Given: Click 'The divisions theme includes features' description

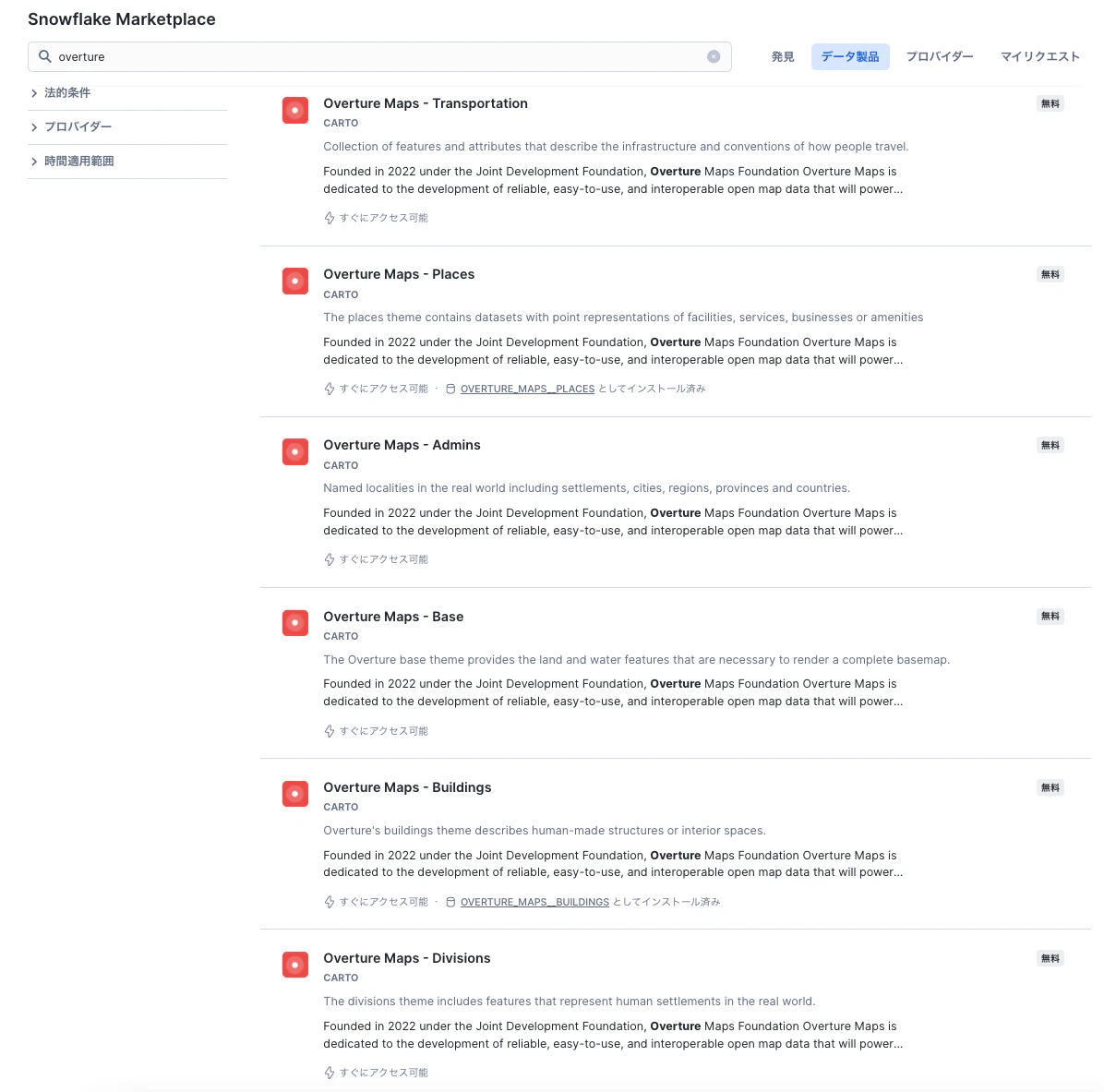Looking at the screenshot, I should point(569,1002).
